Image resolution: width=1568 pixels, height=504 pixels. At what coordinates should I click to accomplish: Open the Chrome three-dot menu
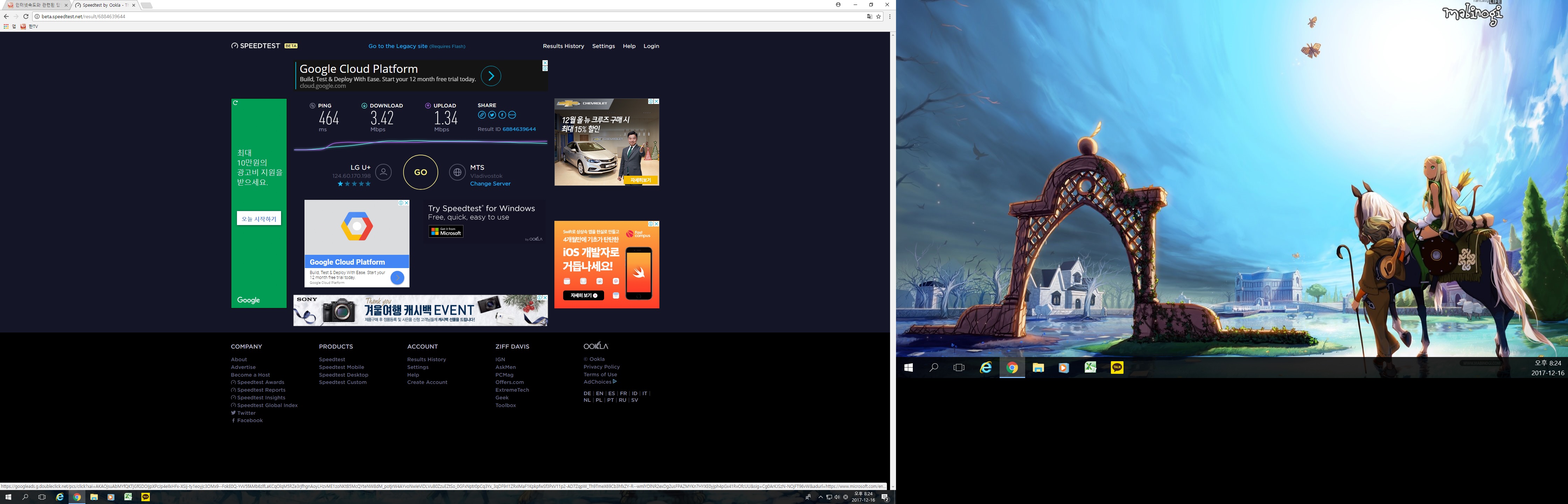point(890,16)
